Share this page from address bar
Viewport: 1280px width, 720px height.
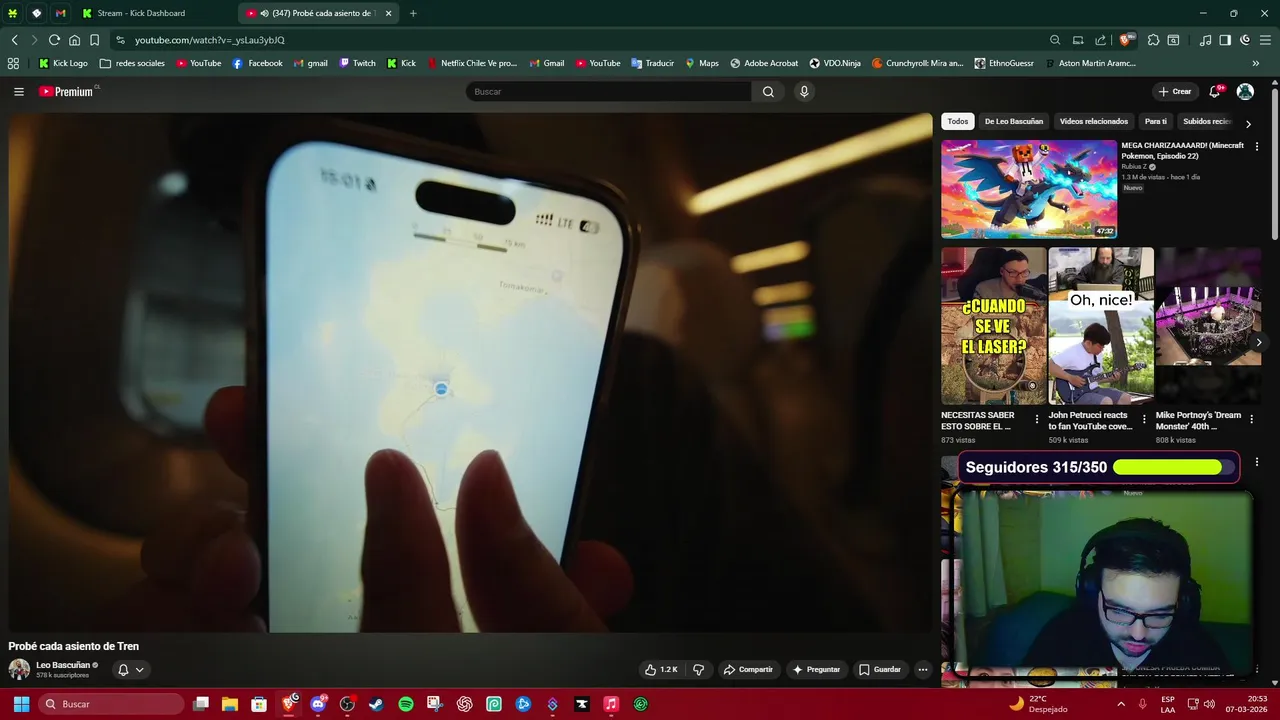[x=1101, y=40]
